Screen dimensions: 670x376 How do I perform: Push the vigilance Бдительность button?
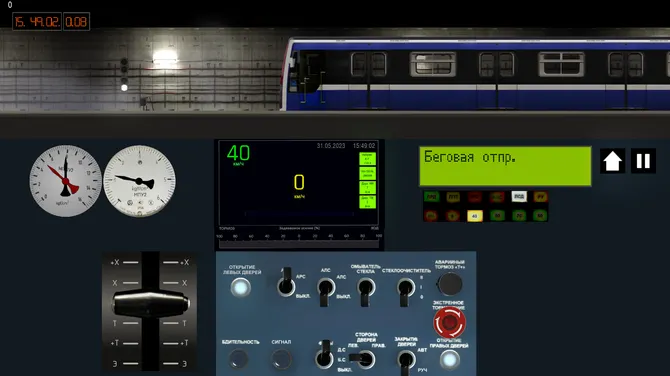pos(238,359)
